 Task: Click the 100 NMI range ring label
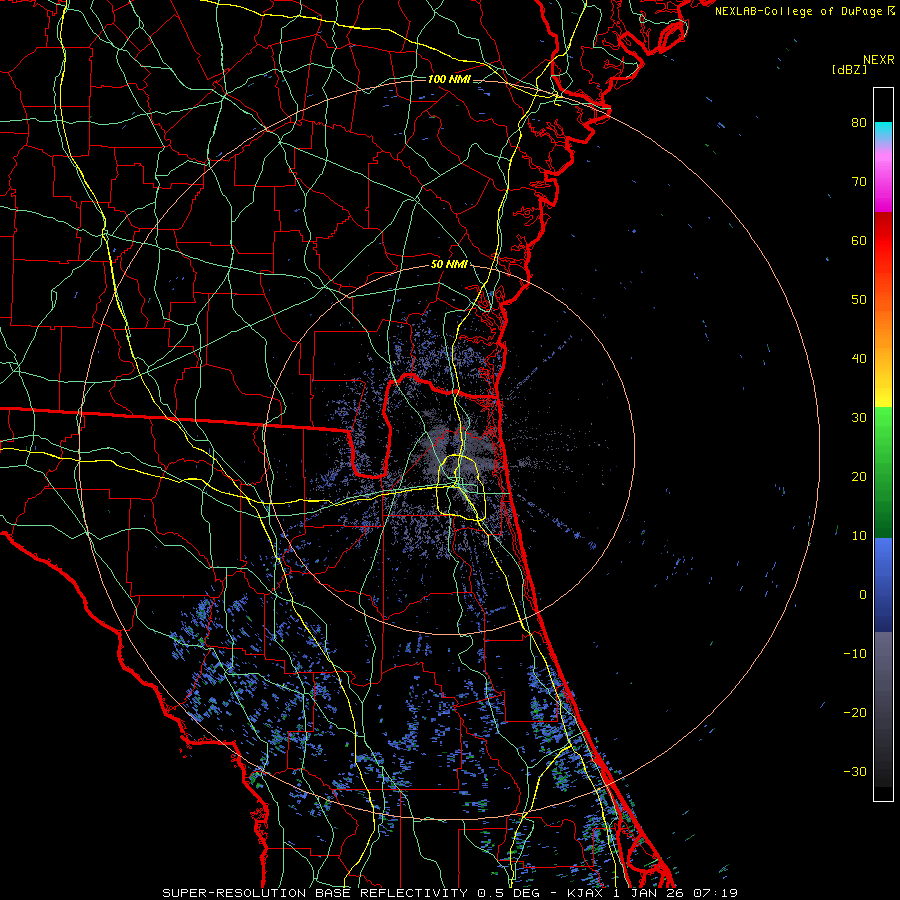click(x=449, y=79)
